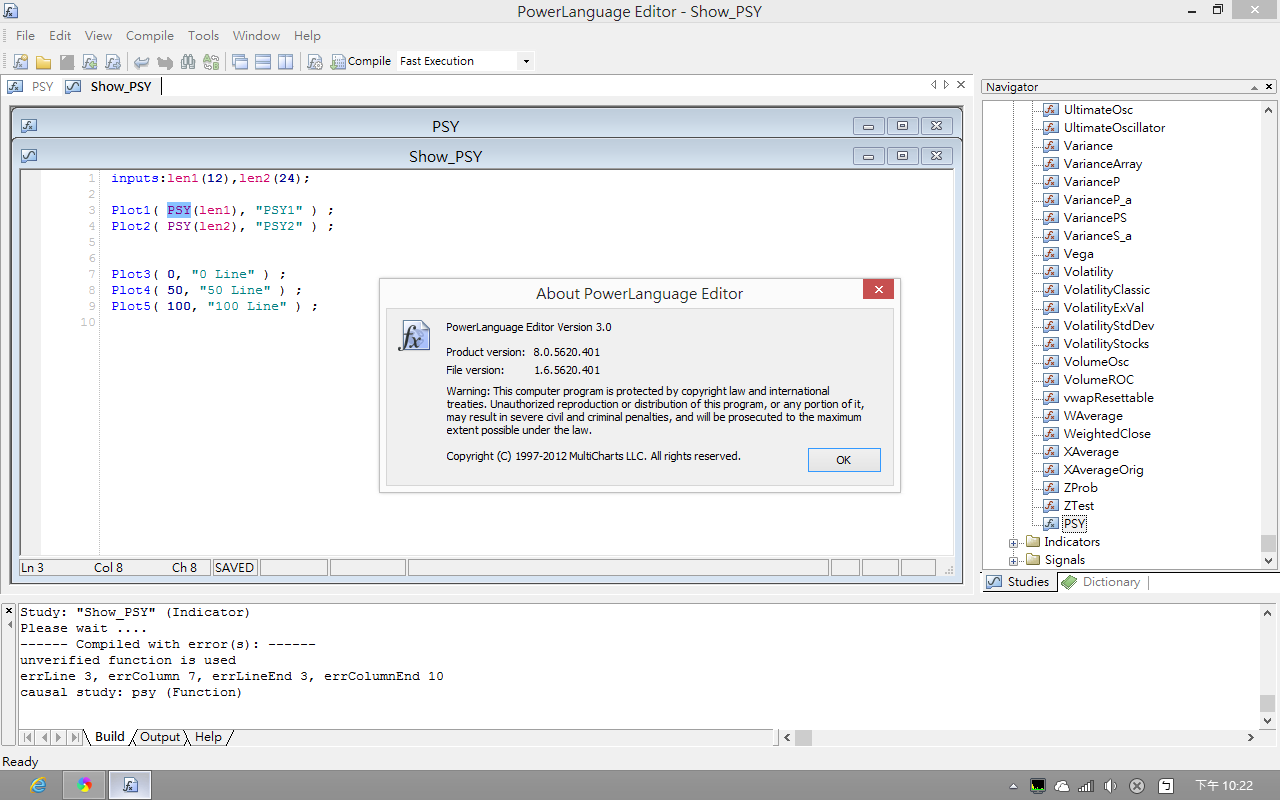Select WeightedClose in the Navigator tree
Image resolution: width=1280 pixels, height=800 pixels.
tap(1107, 434)
